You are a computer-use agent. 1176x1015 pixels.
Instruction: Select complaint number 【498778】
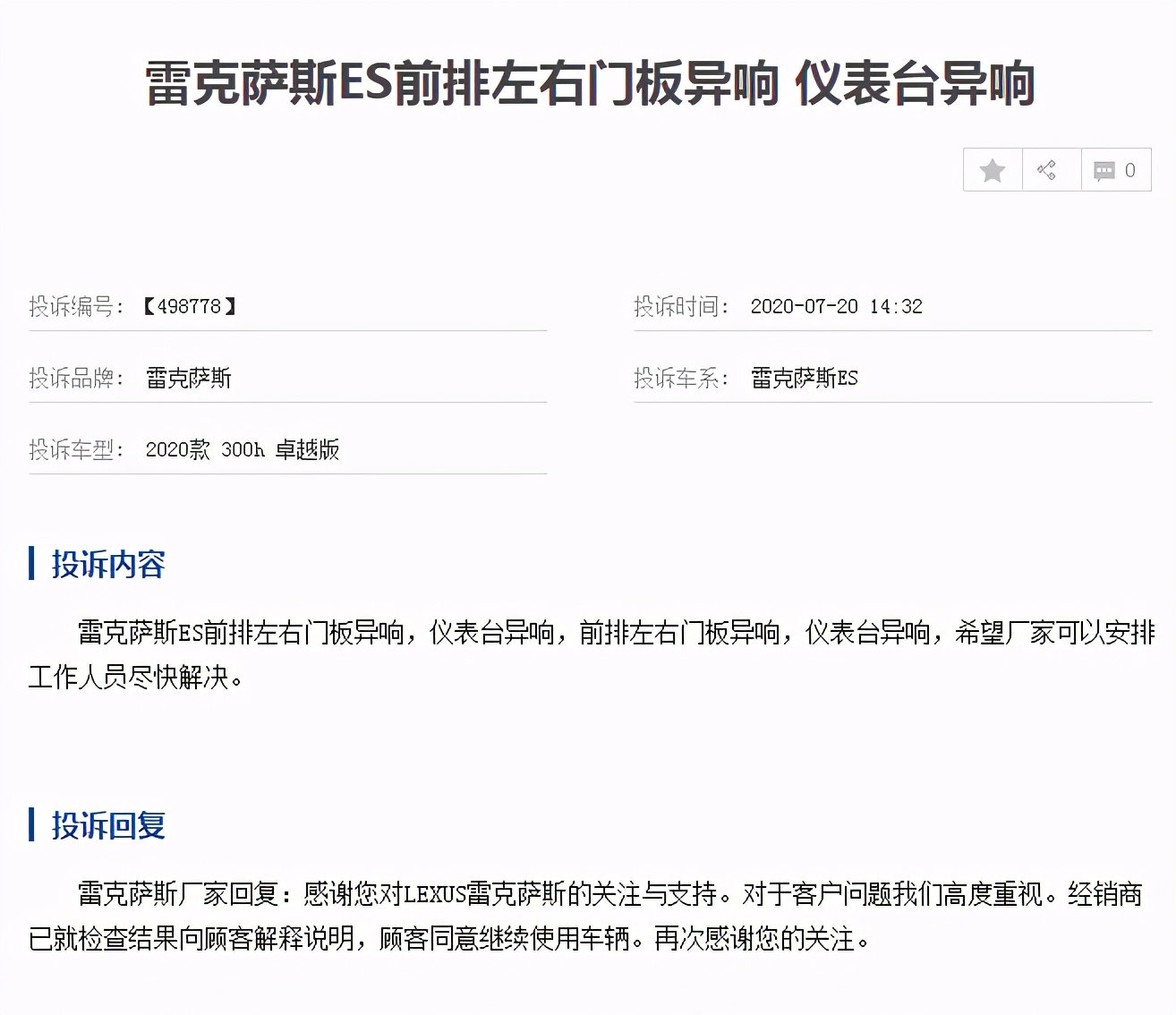click(x=190, y=306)
